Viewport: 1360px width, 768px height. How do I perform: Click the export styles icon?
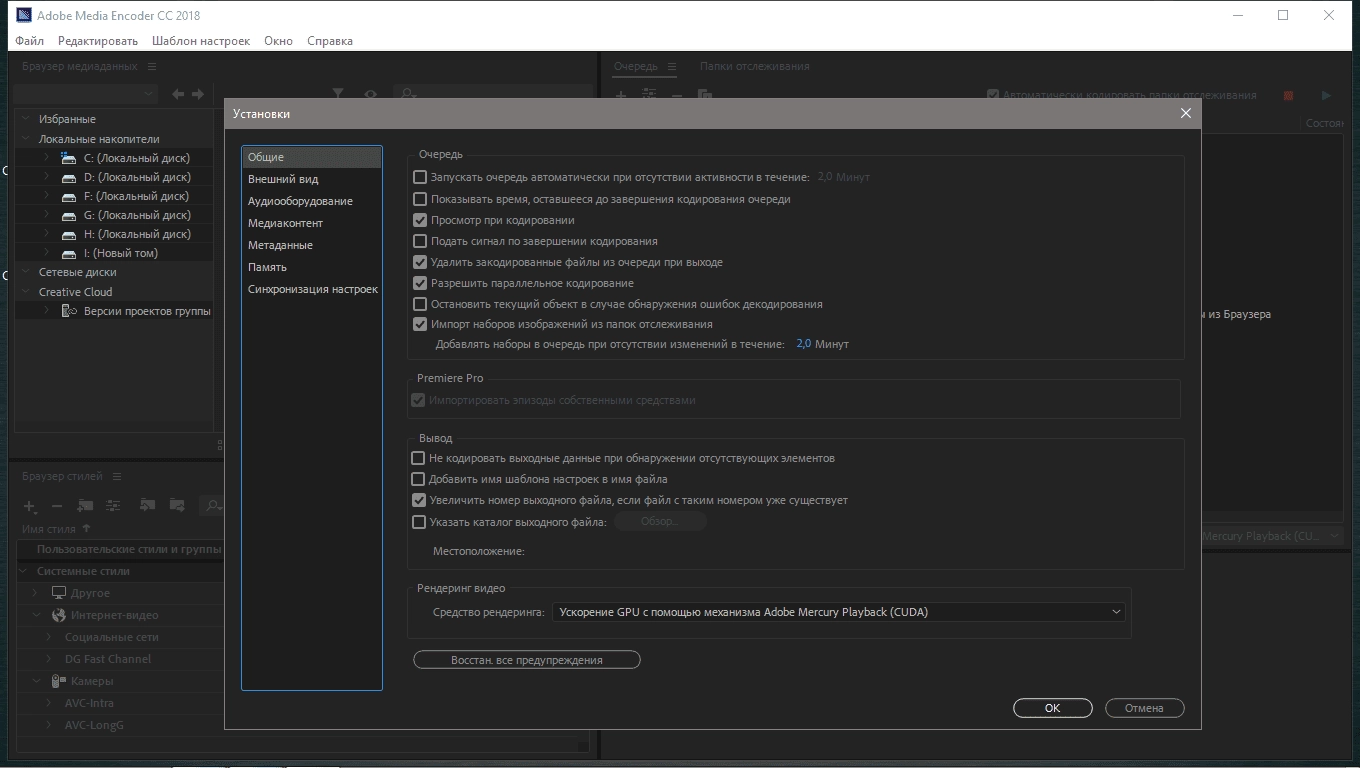(177, 506)
